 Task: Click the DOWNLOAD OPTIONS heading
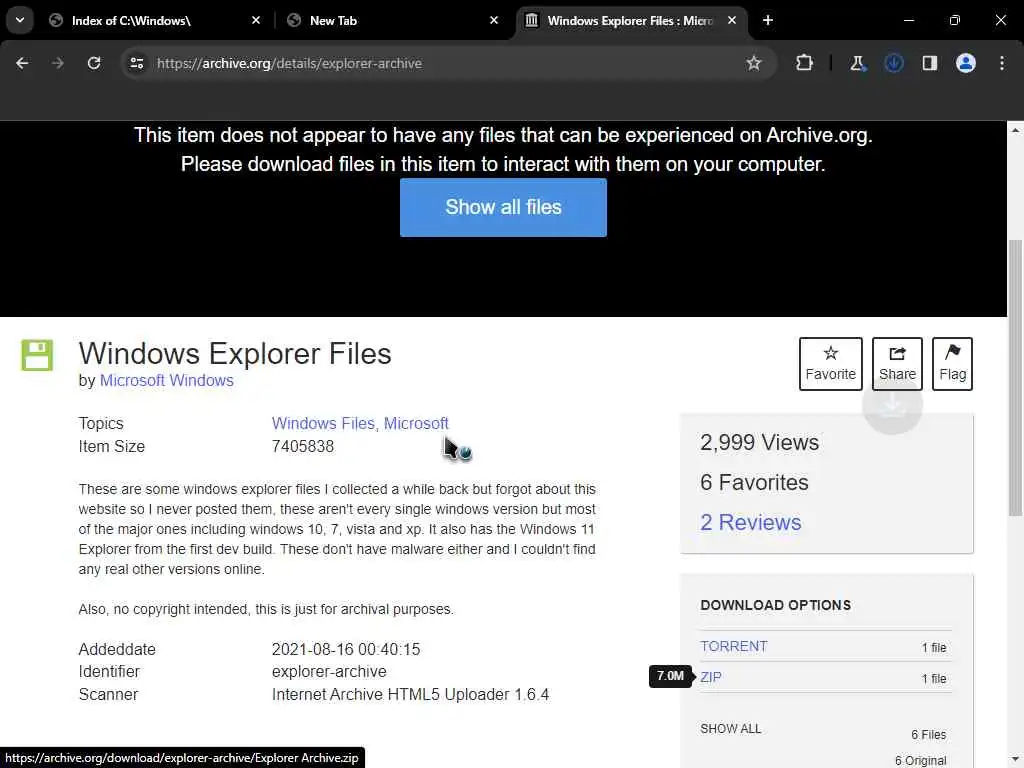click(x=776, y=605)
